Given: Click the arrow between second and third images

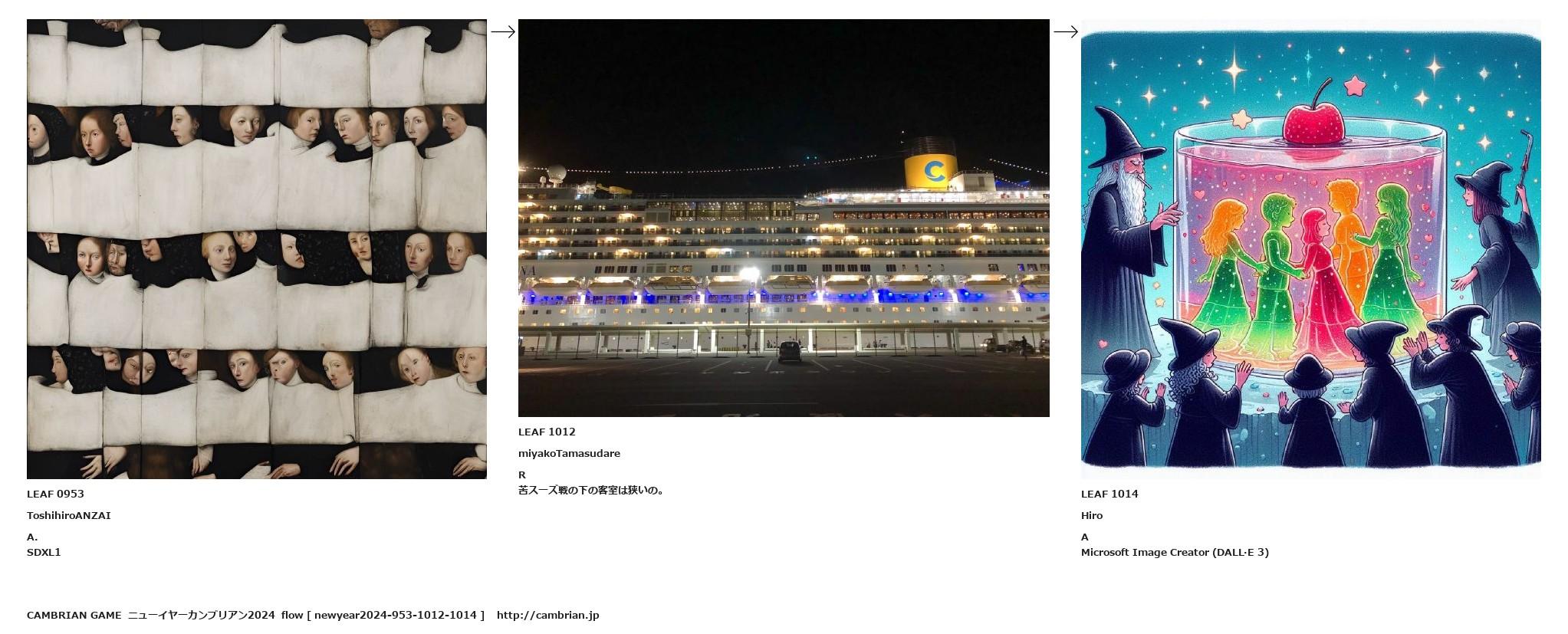Looking at the screenshot, I should (1066, 31).
